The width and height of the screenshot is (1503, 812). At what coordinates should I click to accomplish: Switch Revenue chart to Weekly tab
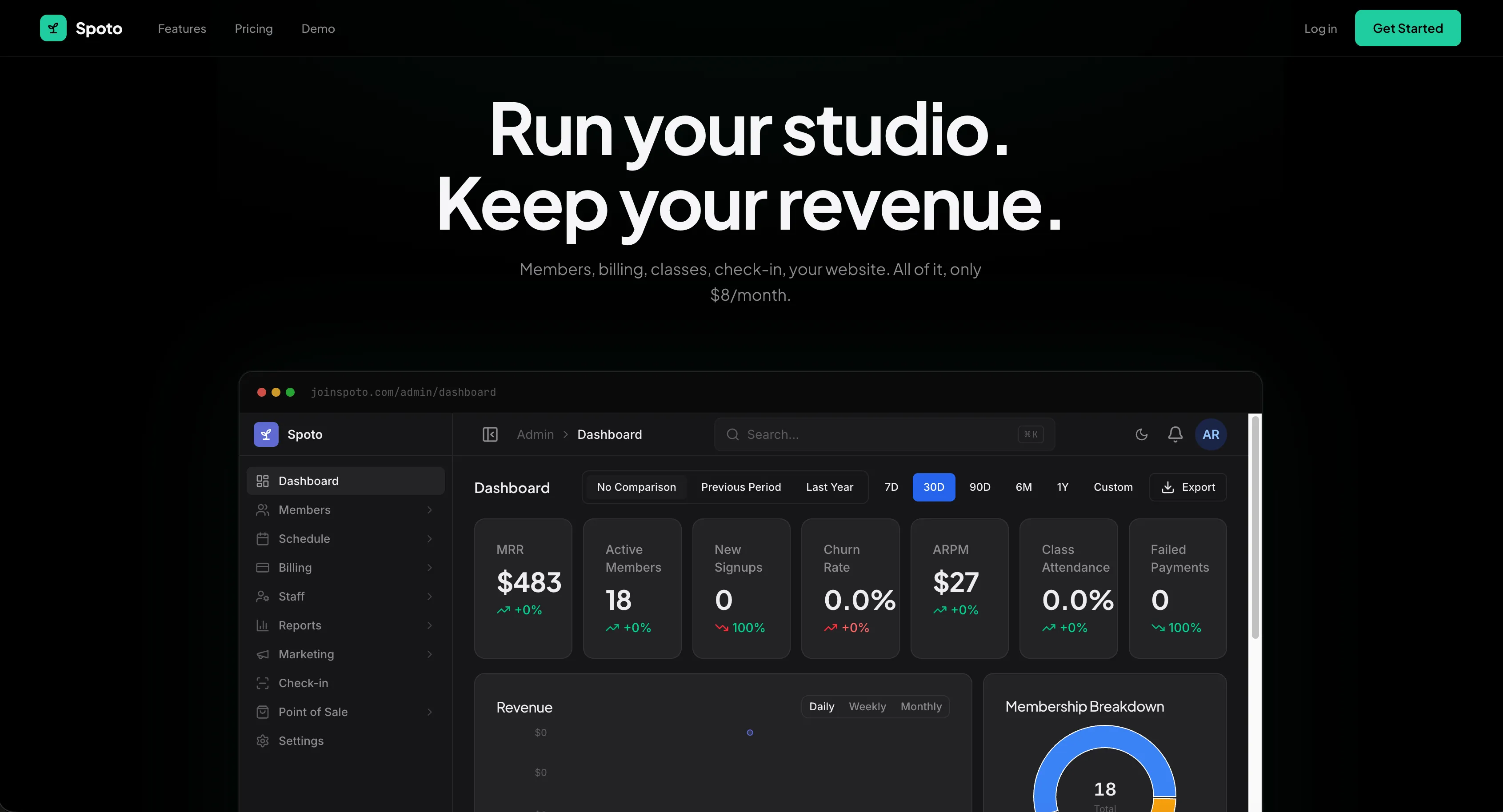(867, 706)
